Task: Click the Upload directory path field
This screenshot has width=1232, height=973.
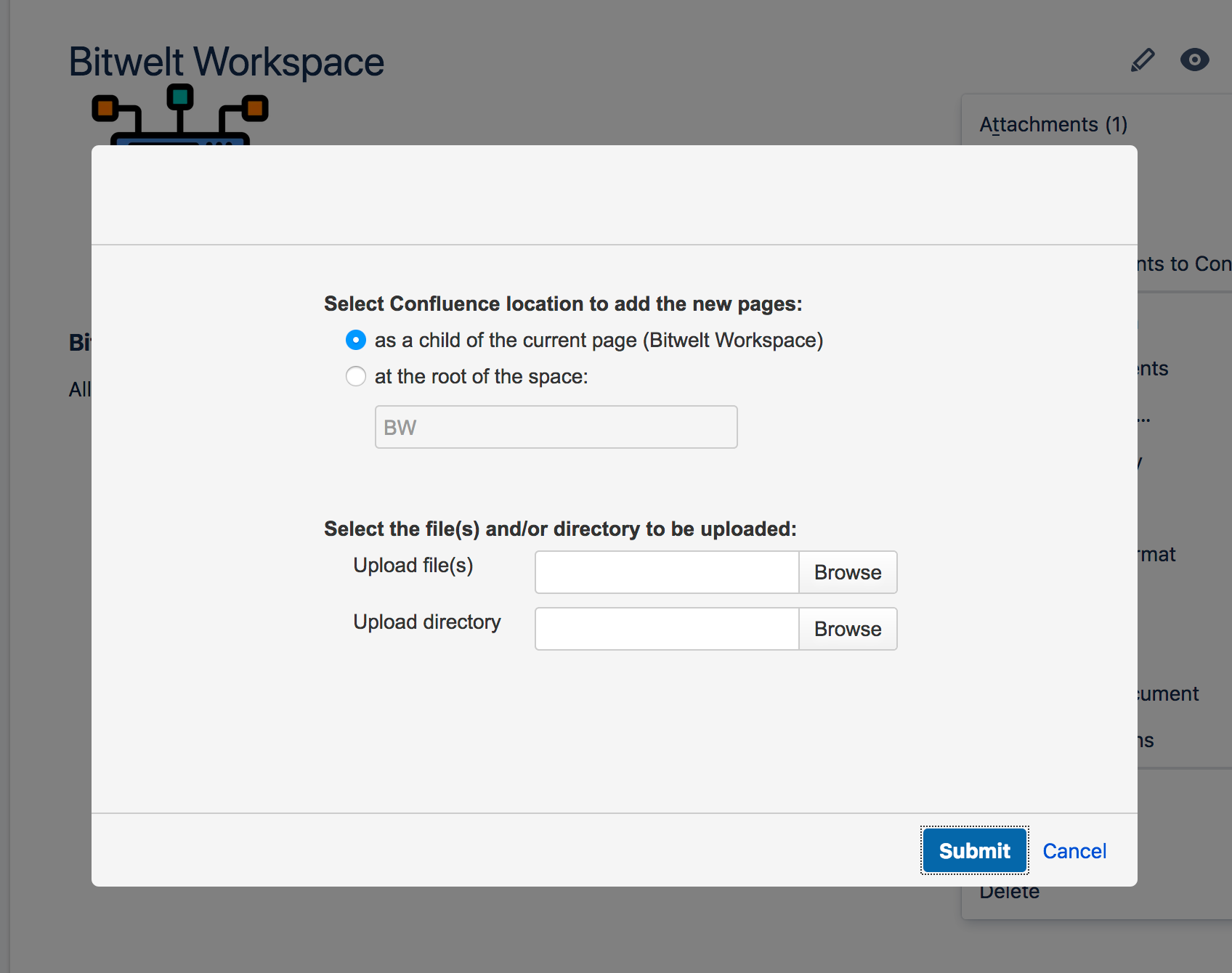Action: (667, 629)
